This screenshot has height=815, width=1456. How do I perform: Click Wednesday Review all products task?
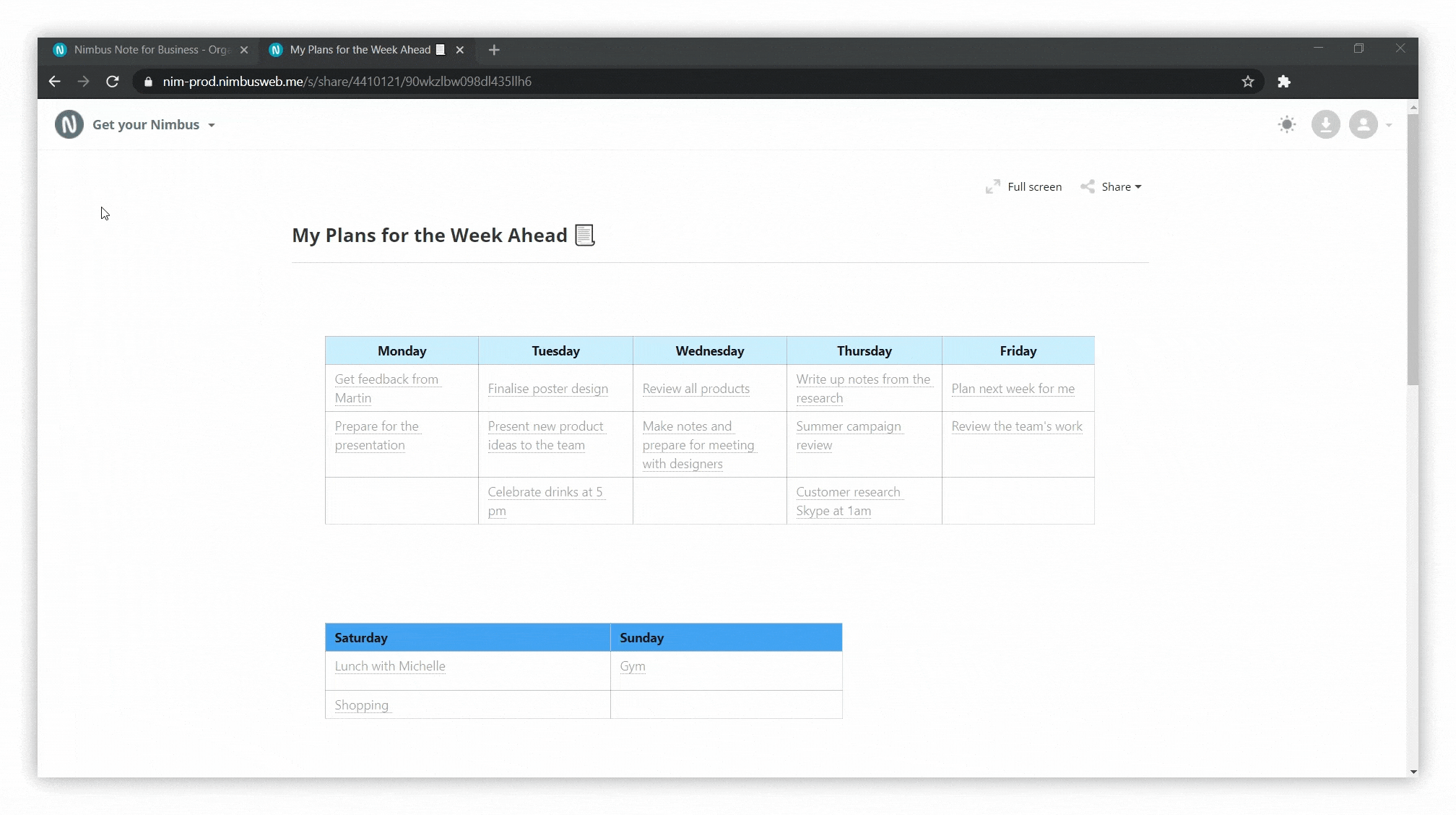click(695, 388)
